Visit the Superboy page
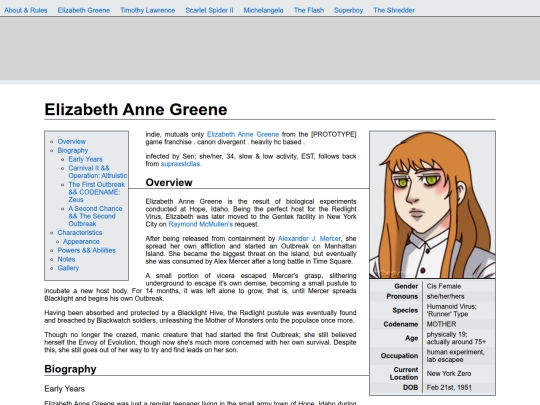The image size is (540, 405). 349,10
